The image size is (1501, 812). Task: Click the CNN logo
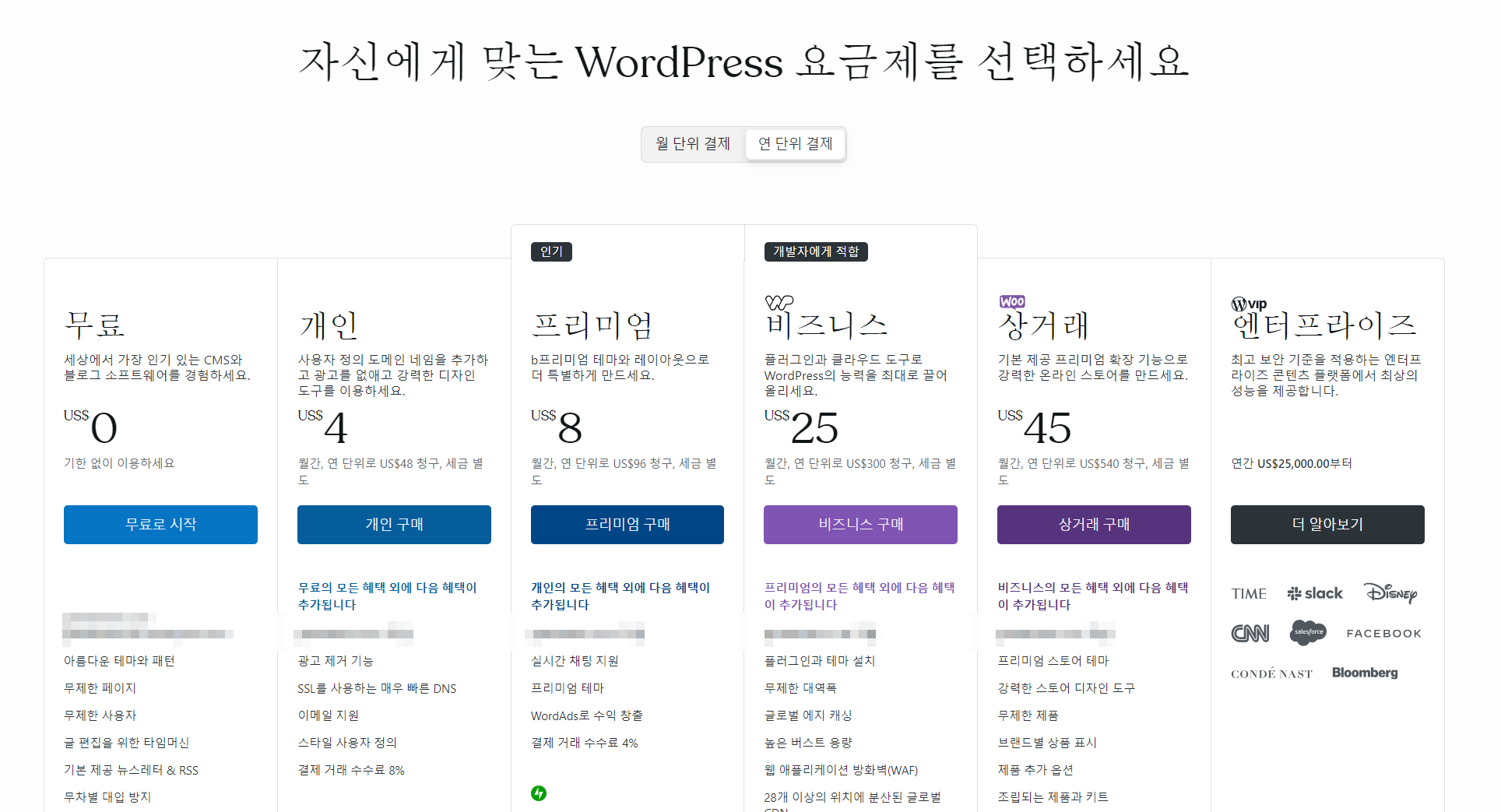pyautogui.click(x=1250, y=634)
